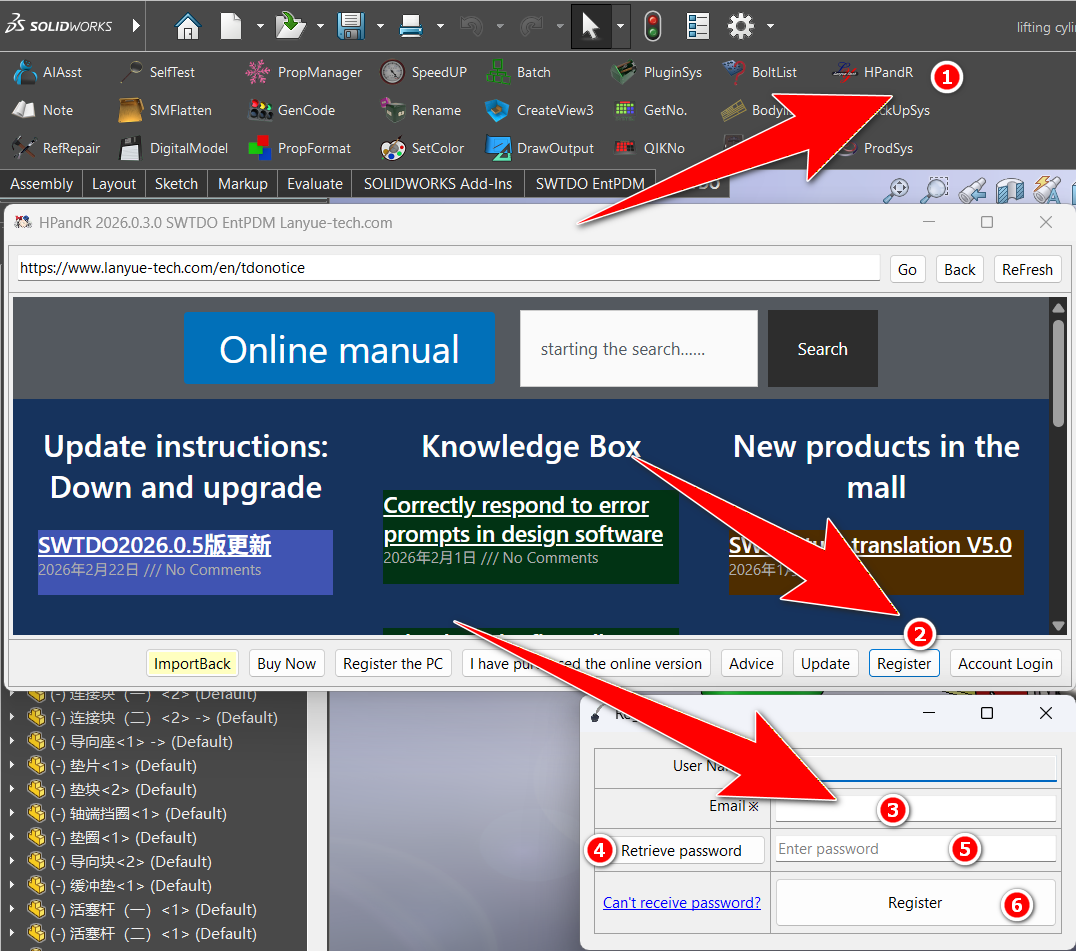Open the Select tool dropdown arrow

tap(620, 26)
